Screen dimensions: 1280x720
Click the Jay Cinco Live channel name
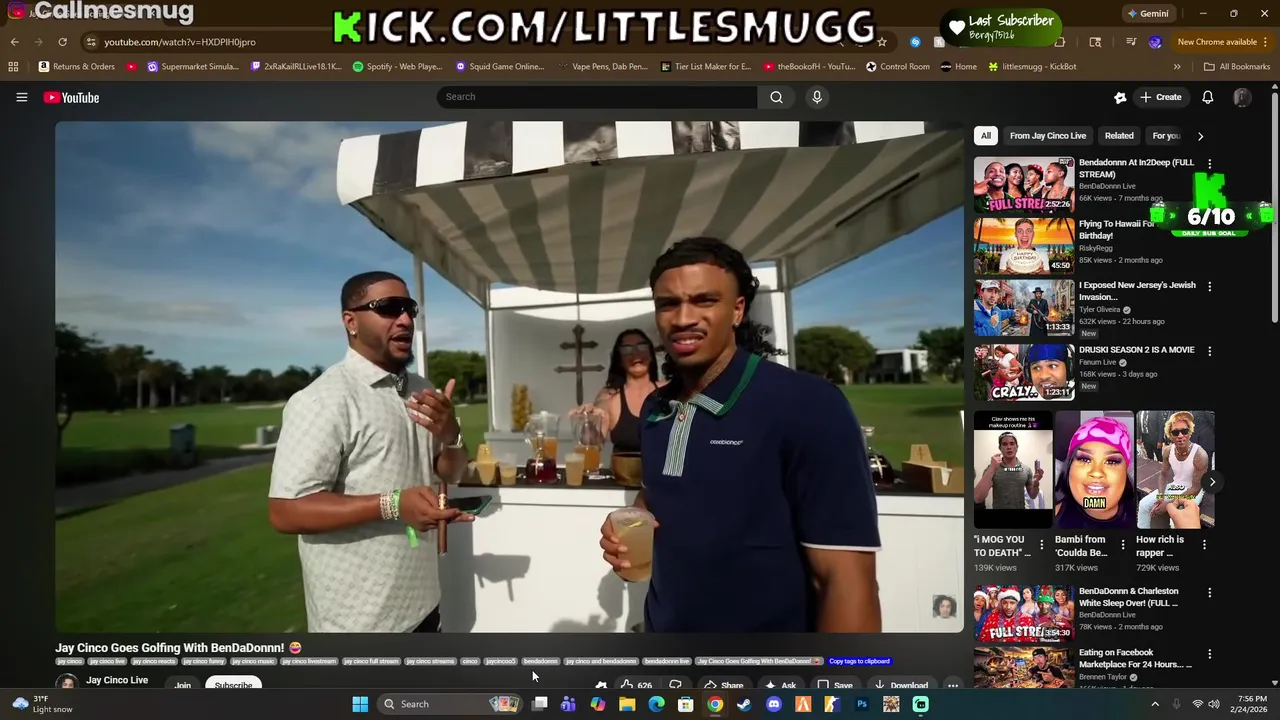(117, 680)
